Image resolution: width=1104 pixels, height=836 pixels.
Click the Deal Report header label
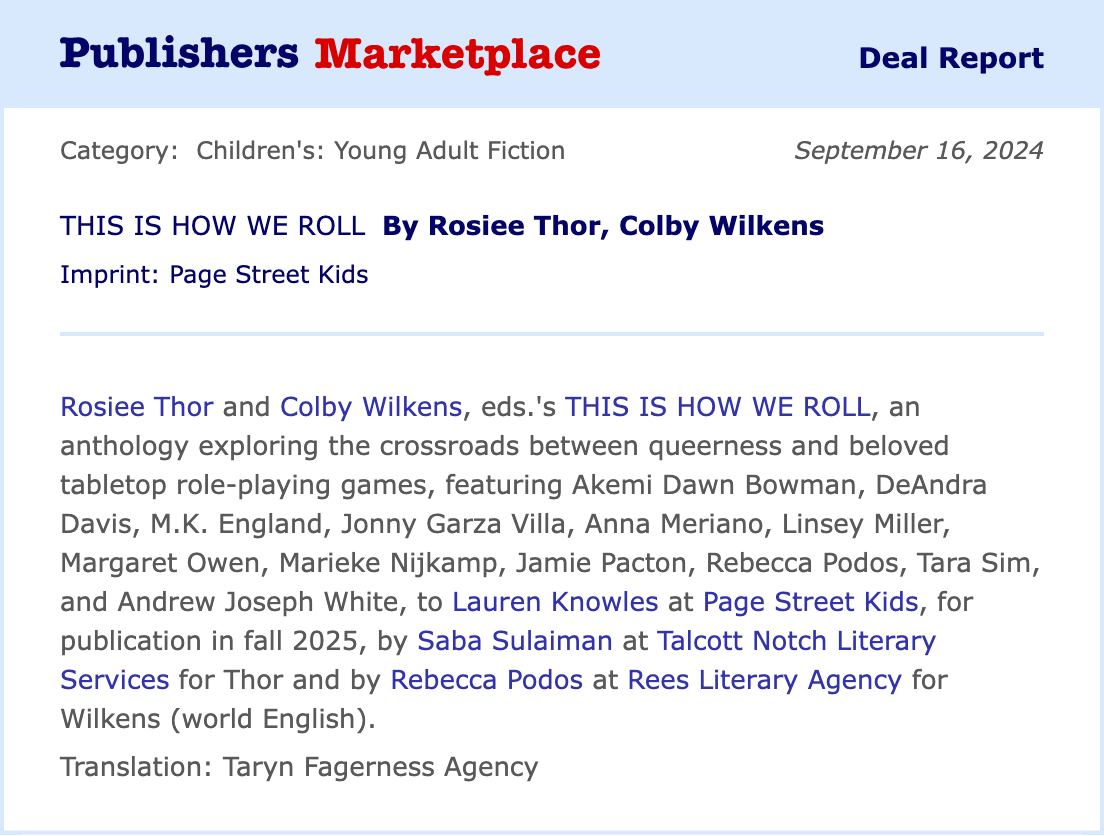951,58
